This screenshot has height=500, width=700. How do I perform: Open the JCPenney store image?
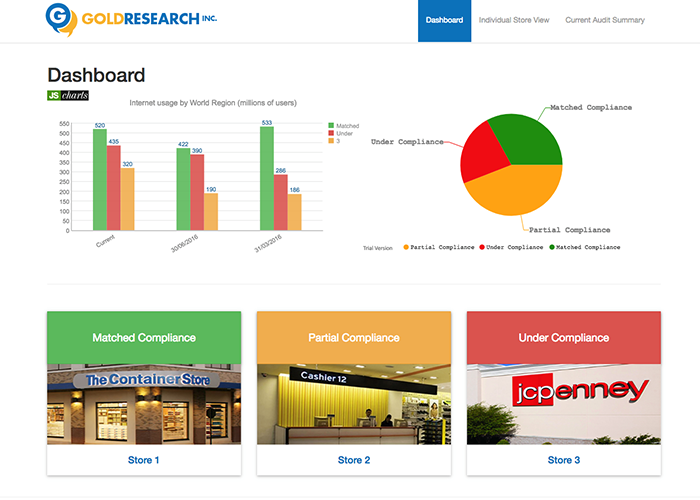[x=563, y=404]
